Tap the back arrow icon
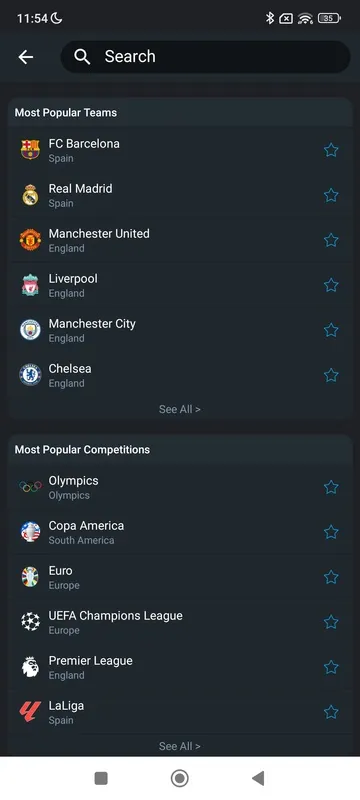 pos(25,57)
